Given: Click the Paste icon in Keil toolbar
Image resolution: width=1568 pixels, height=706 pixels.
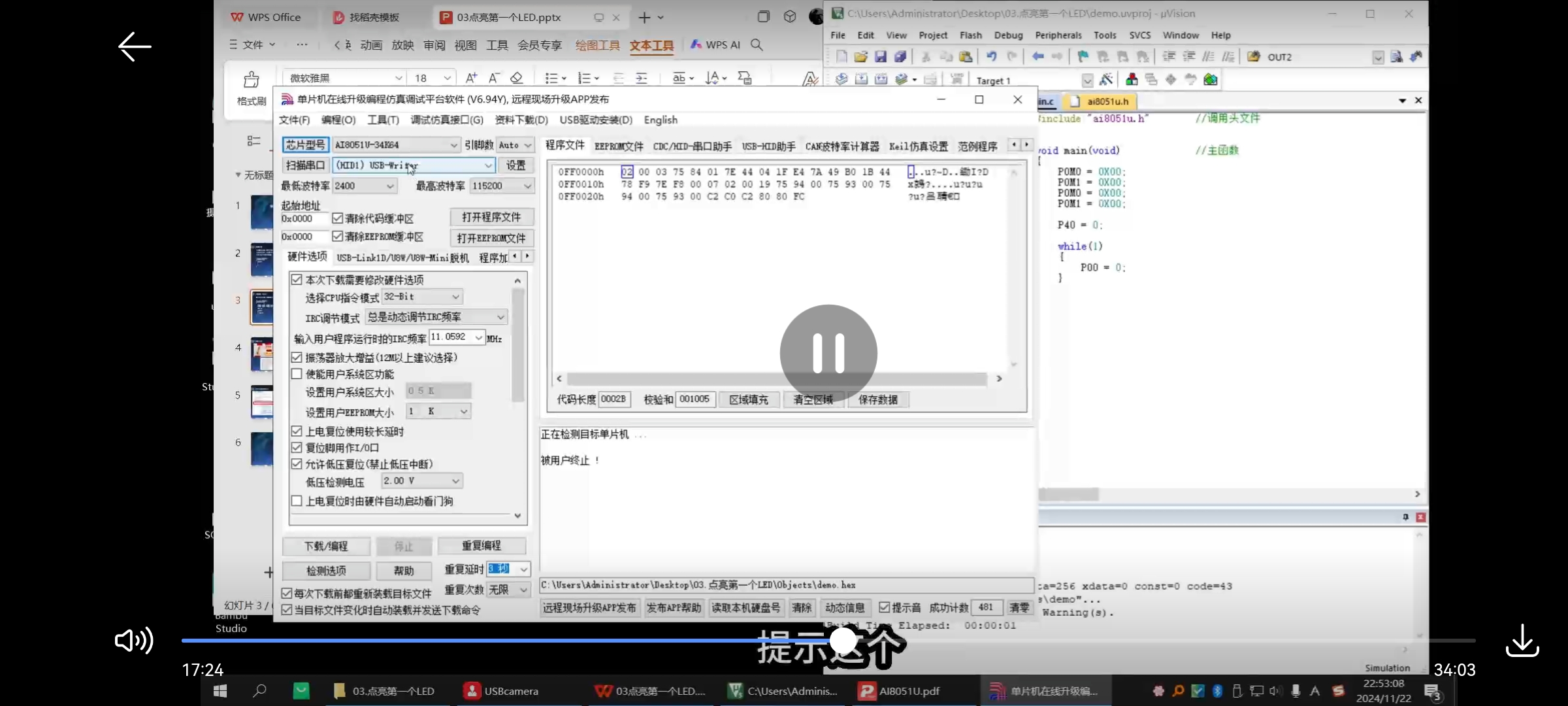Looking at the screenshot, I should point(965,57).
